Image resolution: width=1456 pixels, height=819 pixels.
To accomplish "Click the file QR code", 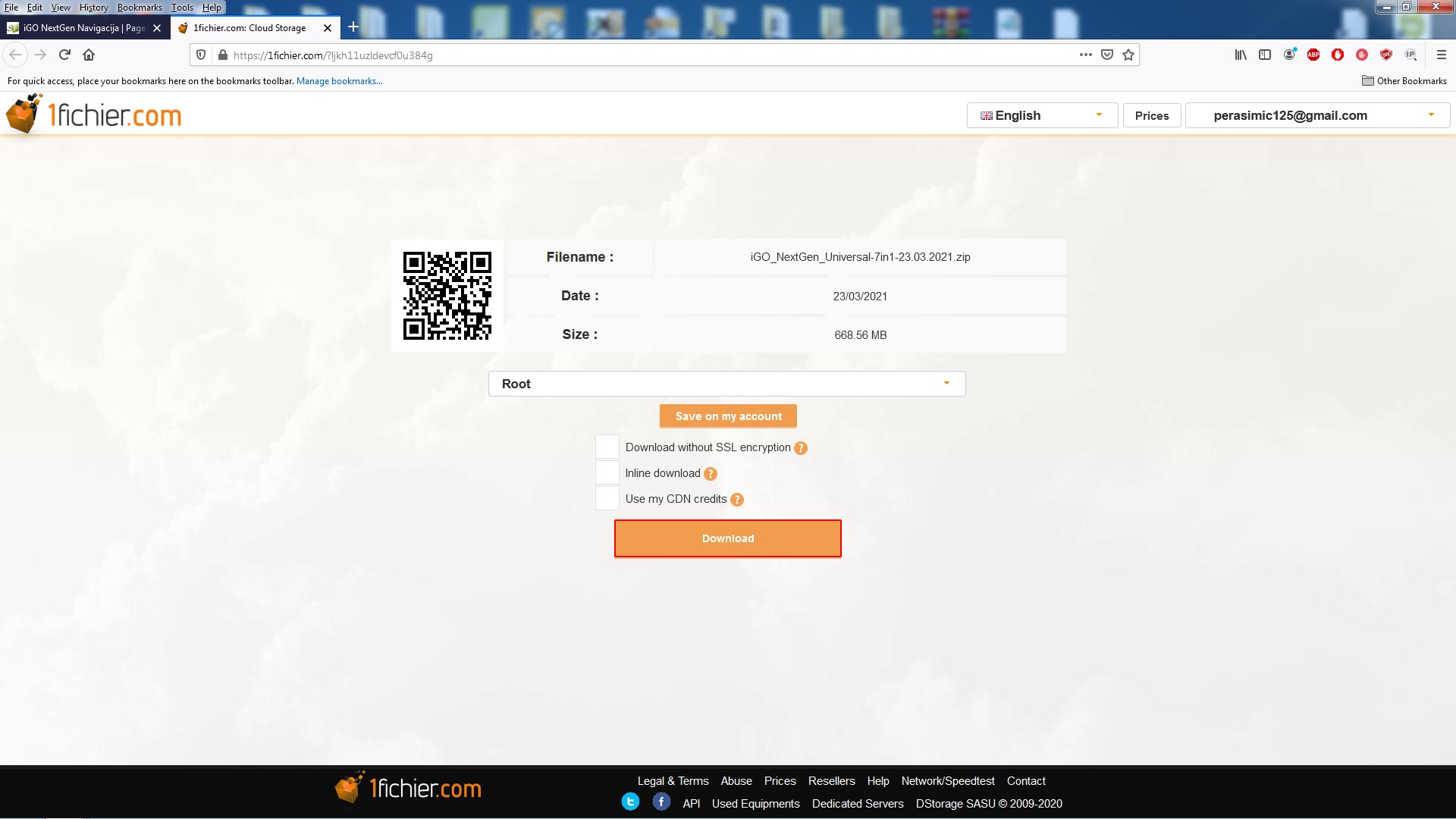I will tap(447, 296).
